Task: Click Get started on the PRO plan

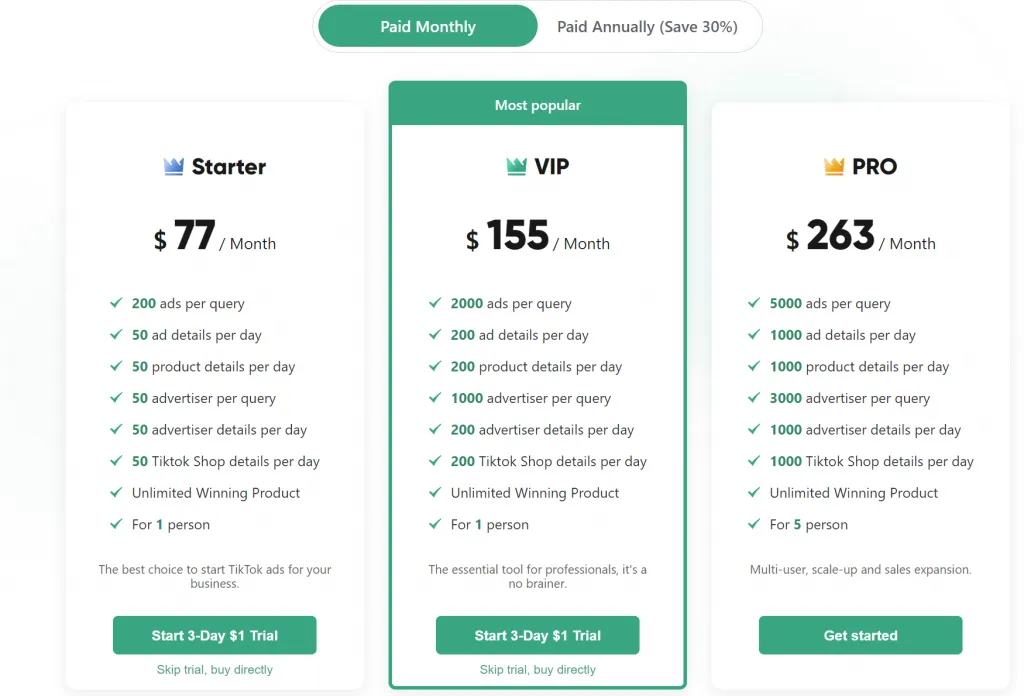Action: [860, 635]
